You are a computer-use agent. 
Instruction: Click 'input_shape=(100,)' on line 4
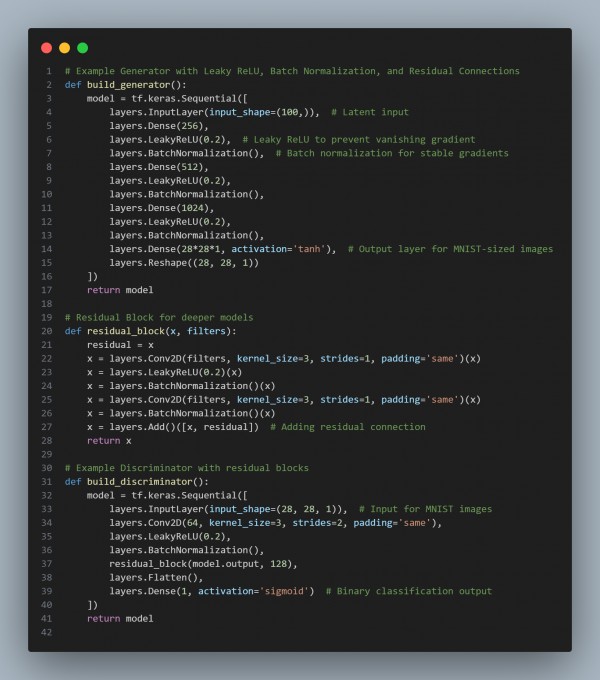pos(261,112)
